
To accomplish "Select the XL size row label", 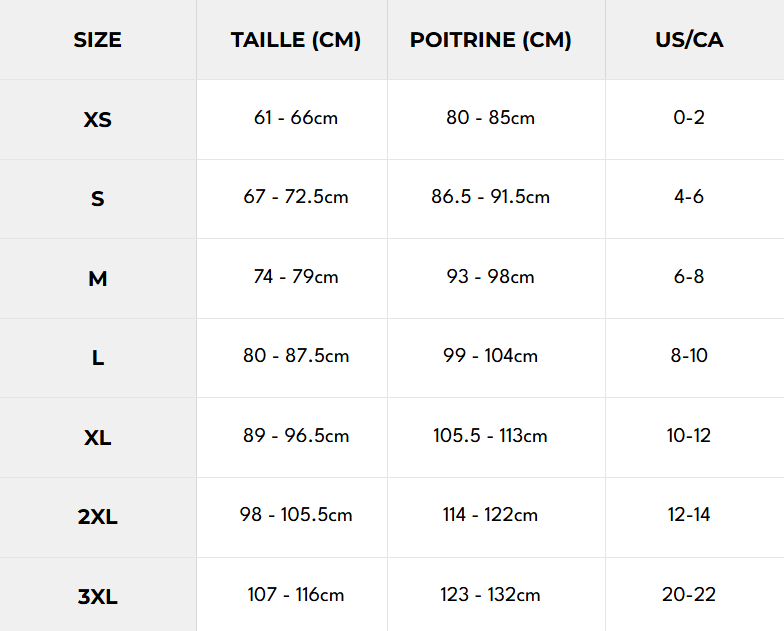I will coord(97,438).
